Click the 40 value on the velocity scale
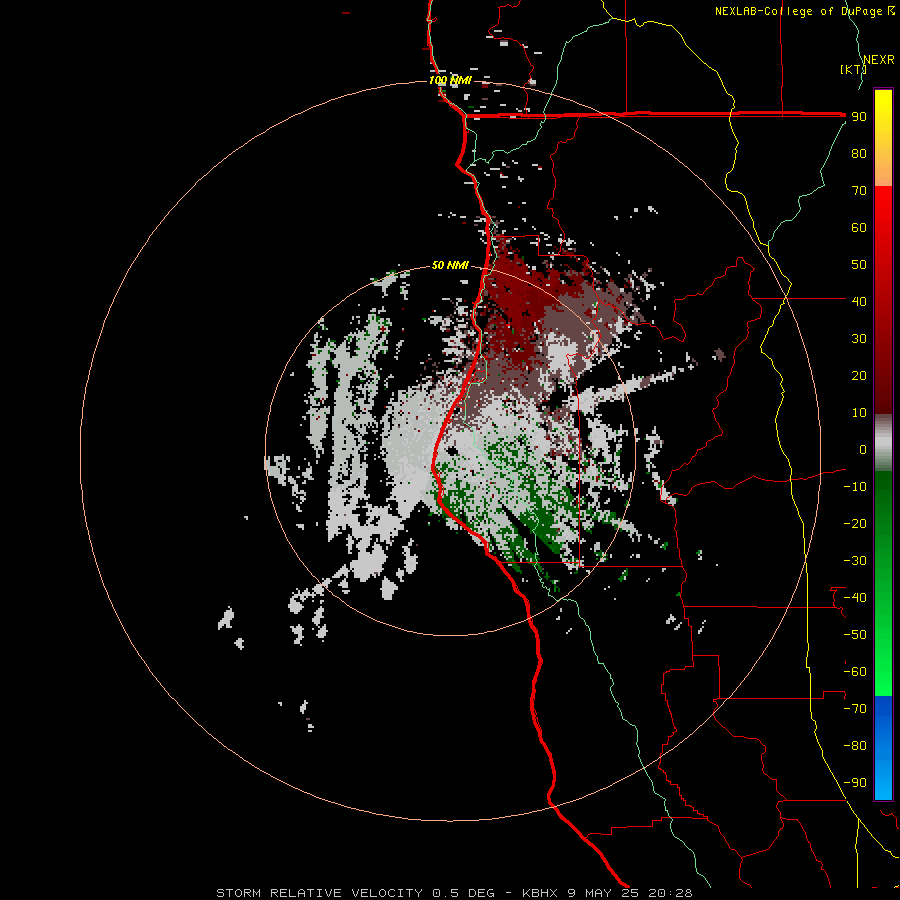 pyautogui.click(x=859, y=301)
